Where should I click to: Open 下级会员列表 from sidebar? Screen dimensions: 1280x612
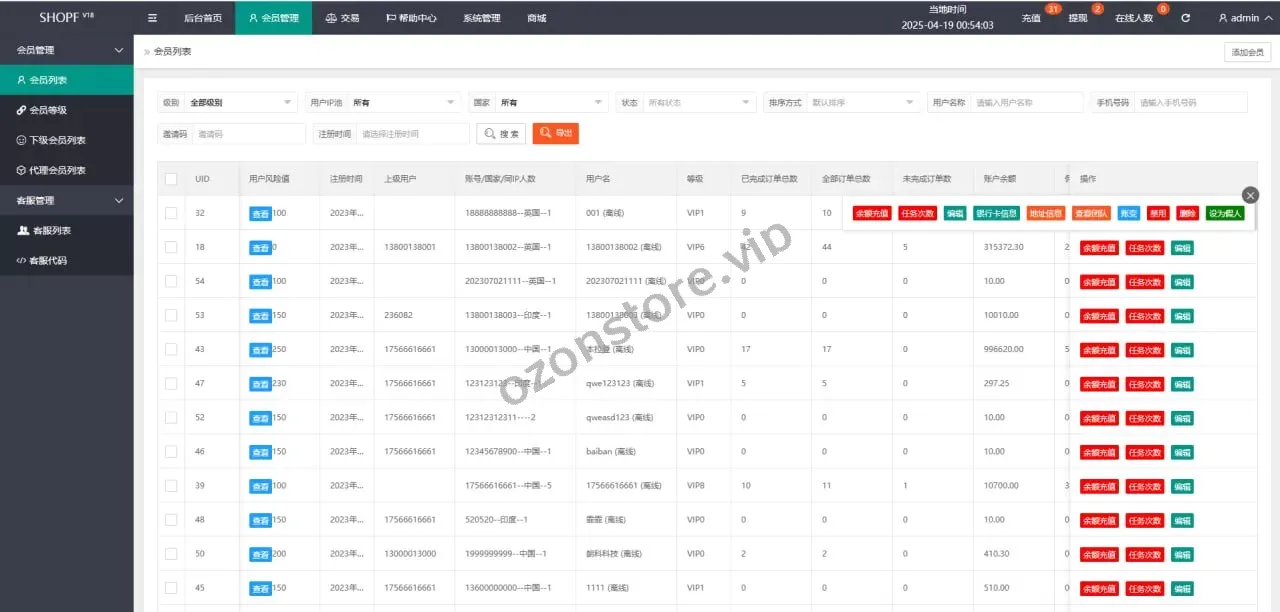(57, 140)
